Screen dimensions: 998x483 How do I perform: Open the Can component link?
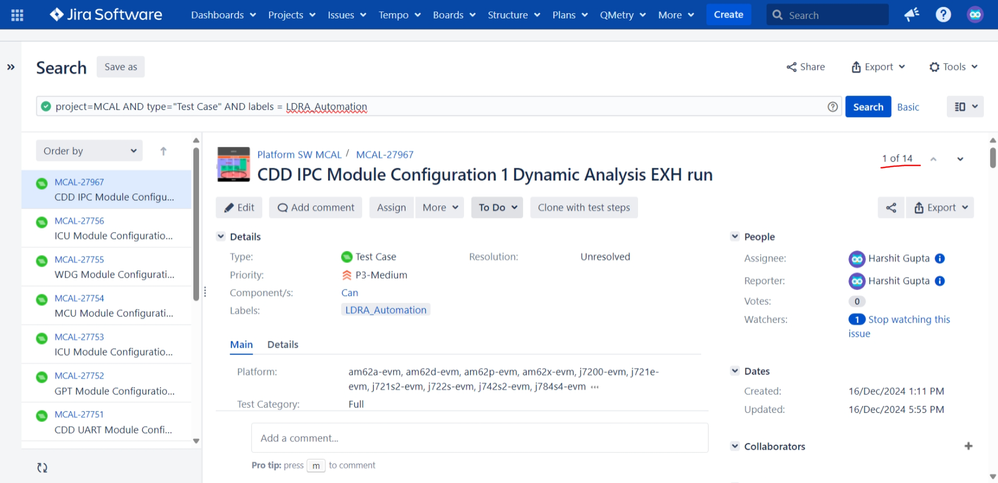(x=349, y=293)
